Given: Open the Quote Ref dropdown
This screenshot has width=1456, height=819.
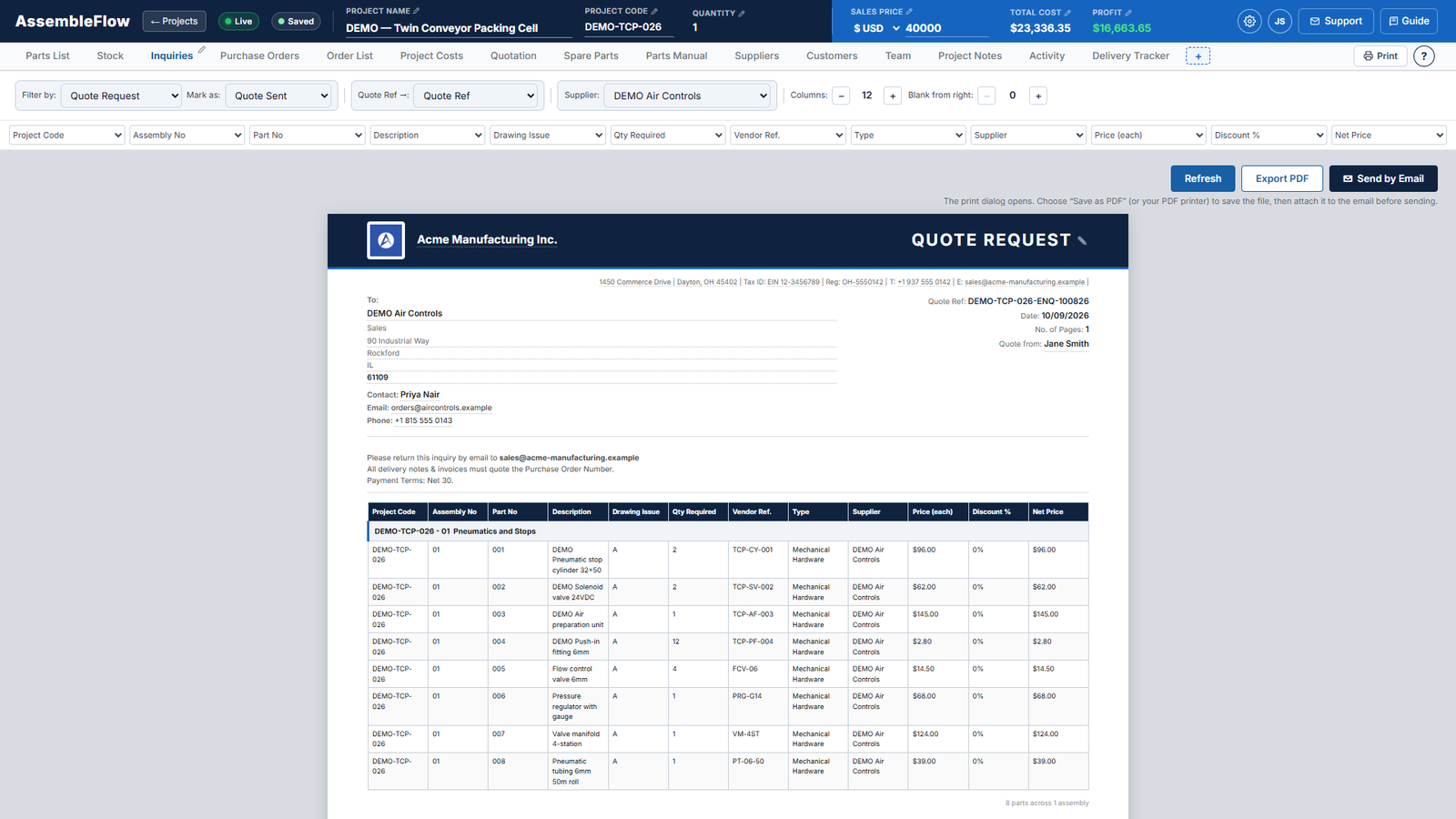Looking at the screenshot, I should (x=475, y=96).
